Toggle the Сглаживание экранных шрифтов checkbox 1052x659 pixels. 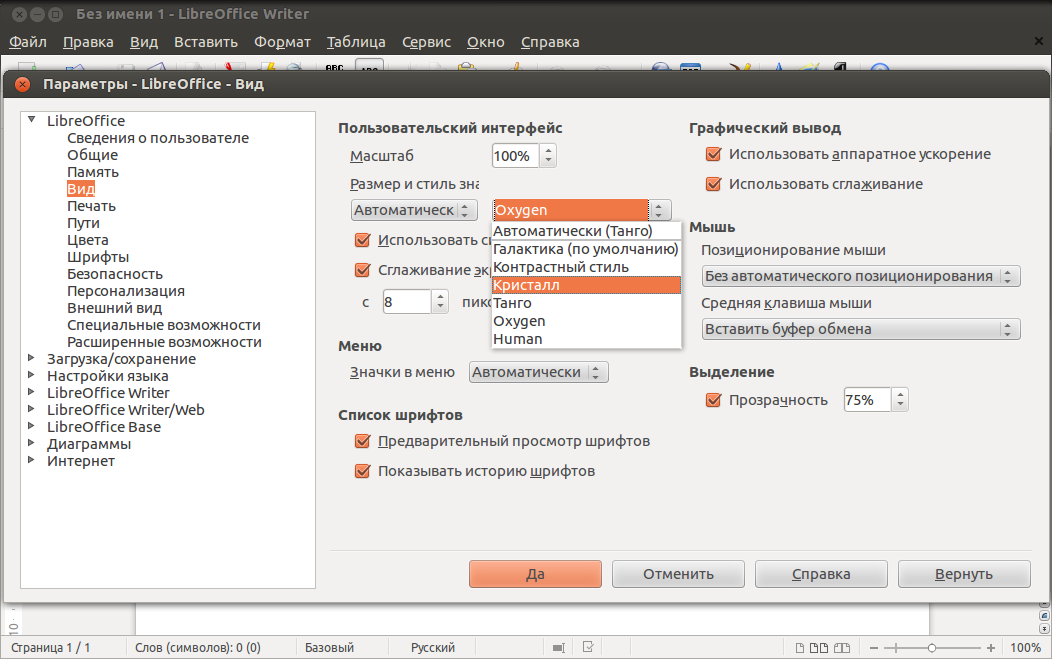[x=362, y=270]
